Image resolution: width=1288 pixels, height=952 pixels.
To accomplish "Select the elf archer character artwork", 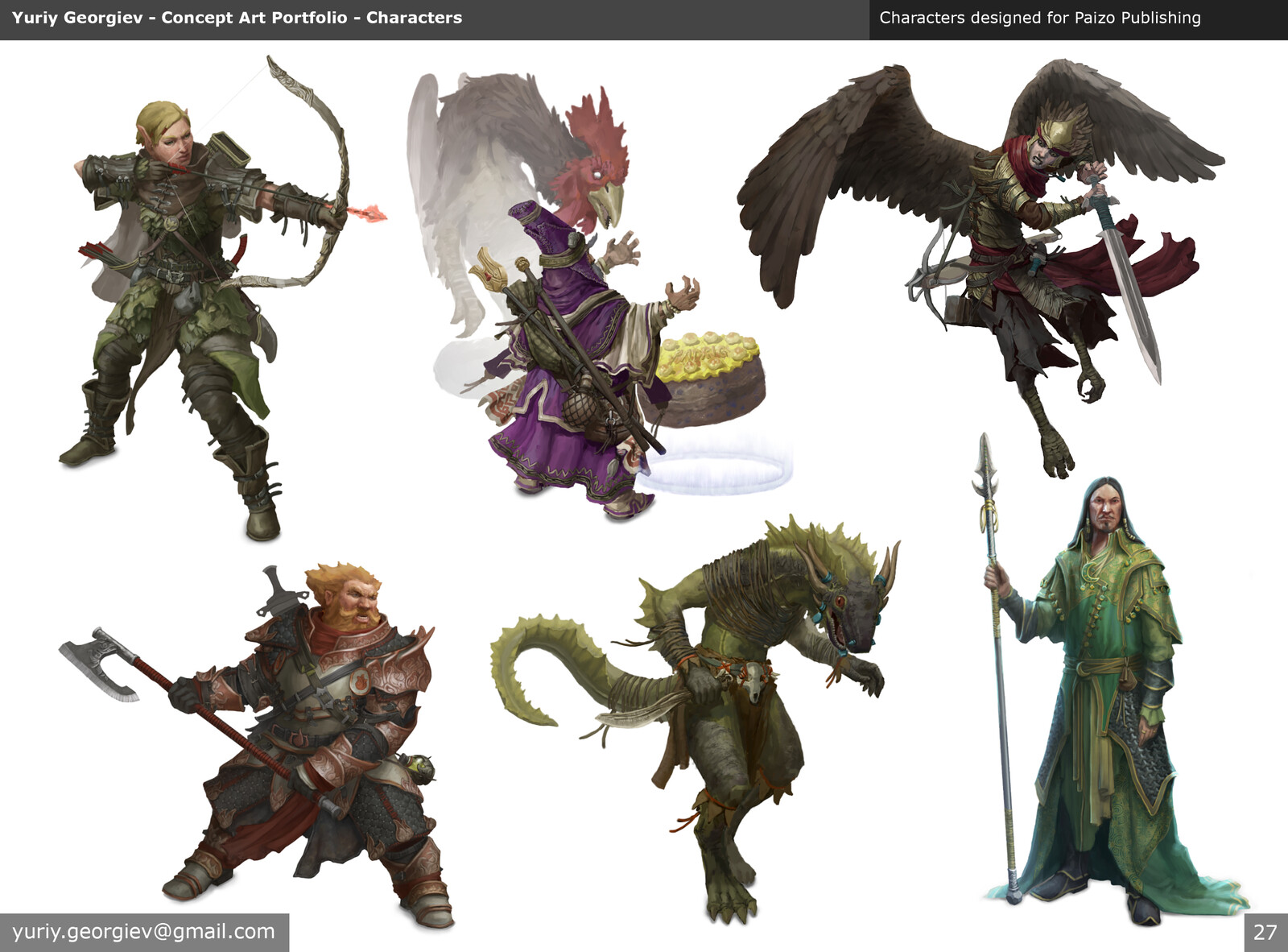I will pyautogui.click(x=223, y=298).
